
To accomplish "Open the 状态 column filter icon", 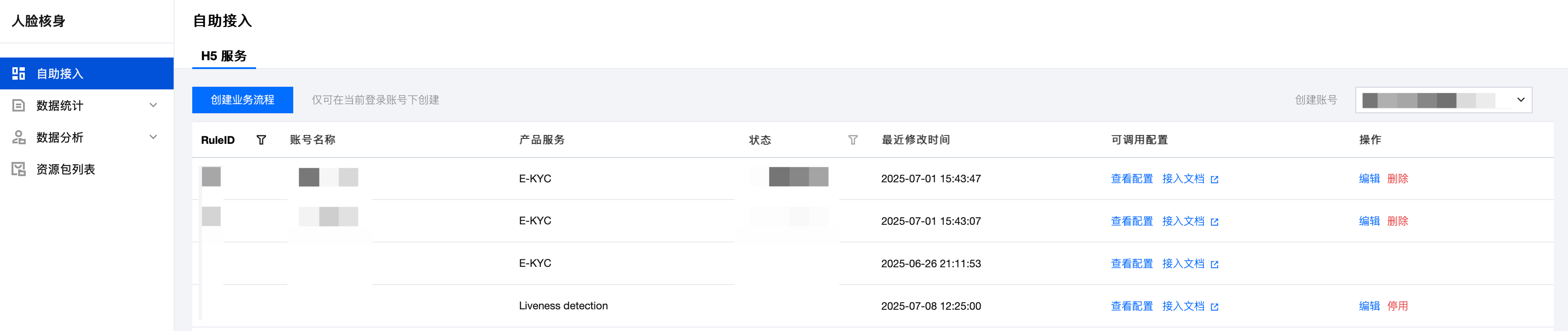I will point(853,140).
